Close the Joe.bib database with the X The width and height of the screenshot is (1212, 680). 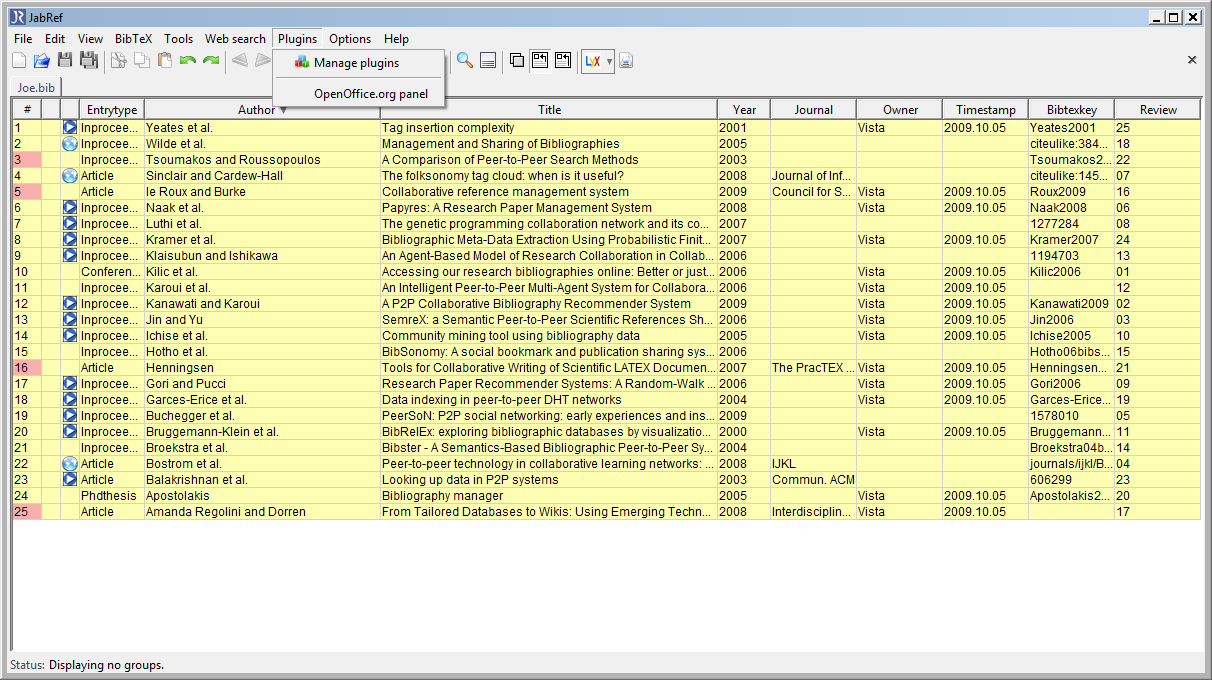tap(1192, 60)
